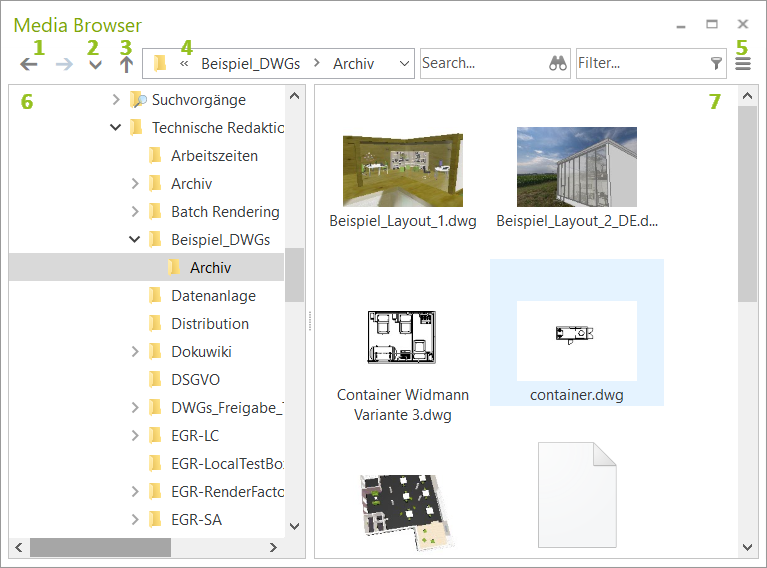Screen dimensions: 767x568
Task: Click the tree horizontal scrollbar thumb
Action: (x=100, y=547)
